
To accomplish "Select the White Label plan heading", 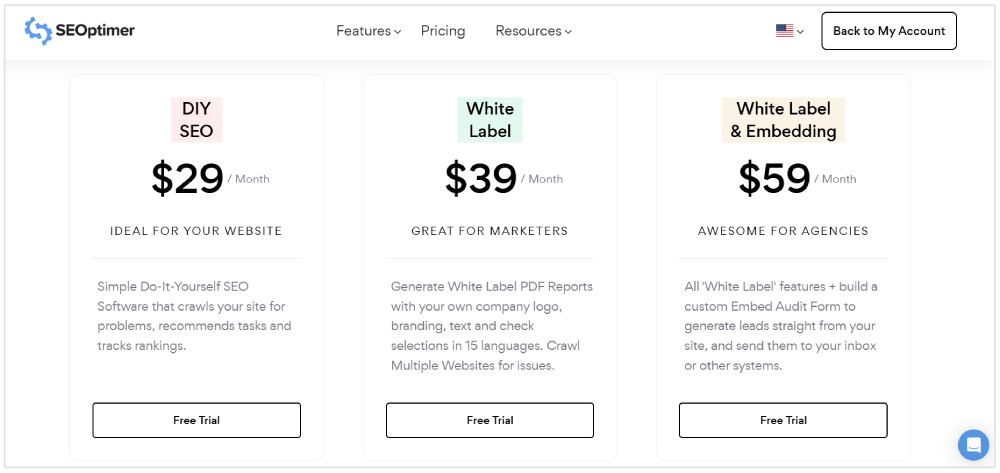I will 490,120.
